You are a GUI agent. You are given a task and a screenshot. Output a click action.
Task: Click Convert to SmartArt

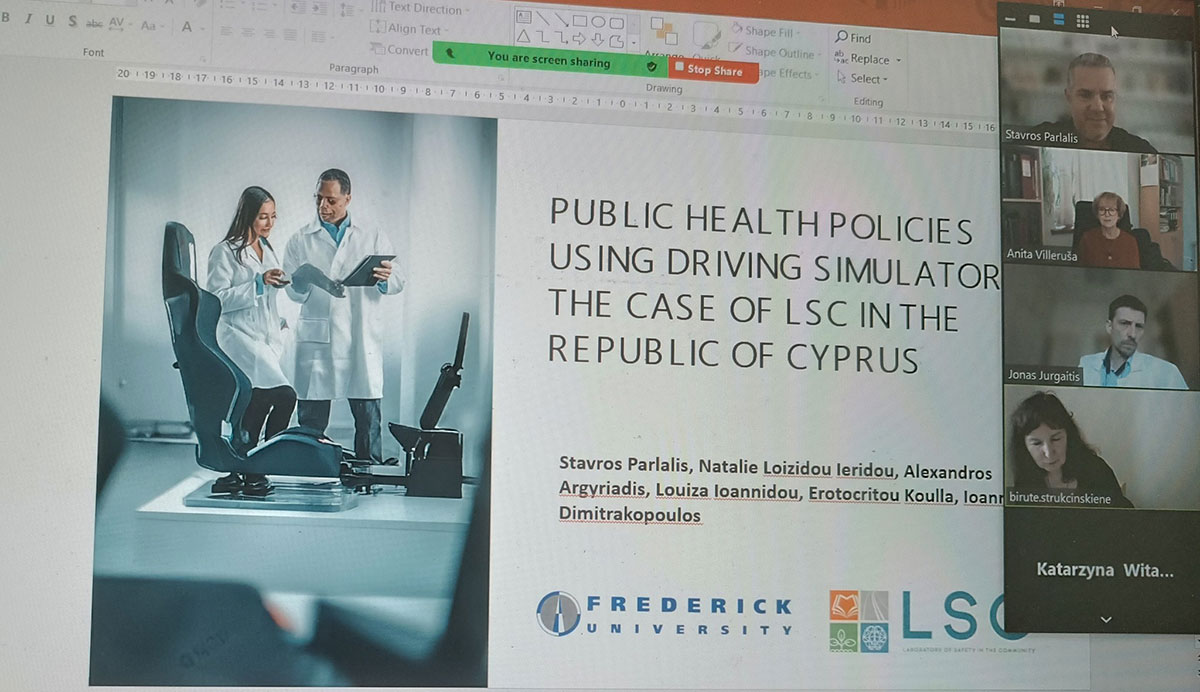400,49
